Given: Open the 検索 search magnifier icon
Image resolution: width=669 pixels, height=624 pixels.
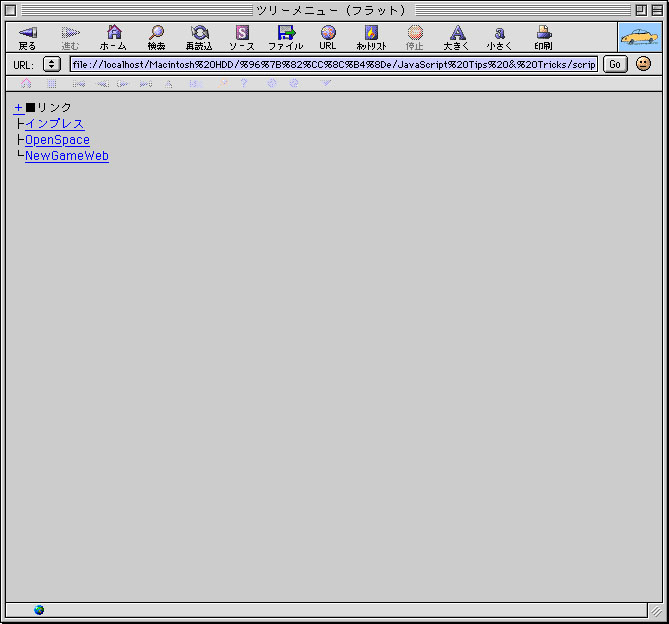Looking at the screenshot, I should click(157, 32).
